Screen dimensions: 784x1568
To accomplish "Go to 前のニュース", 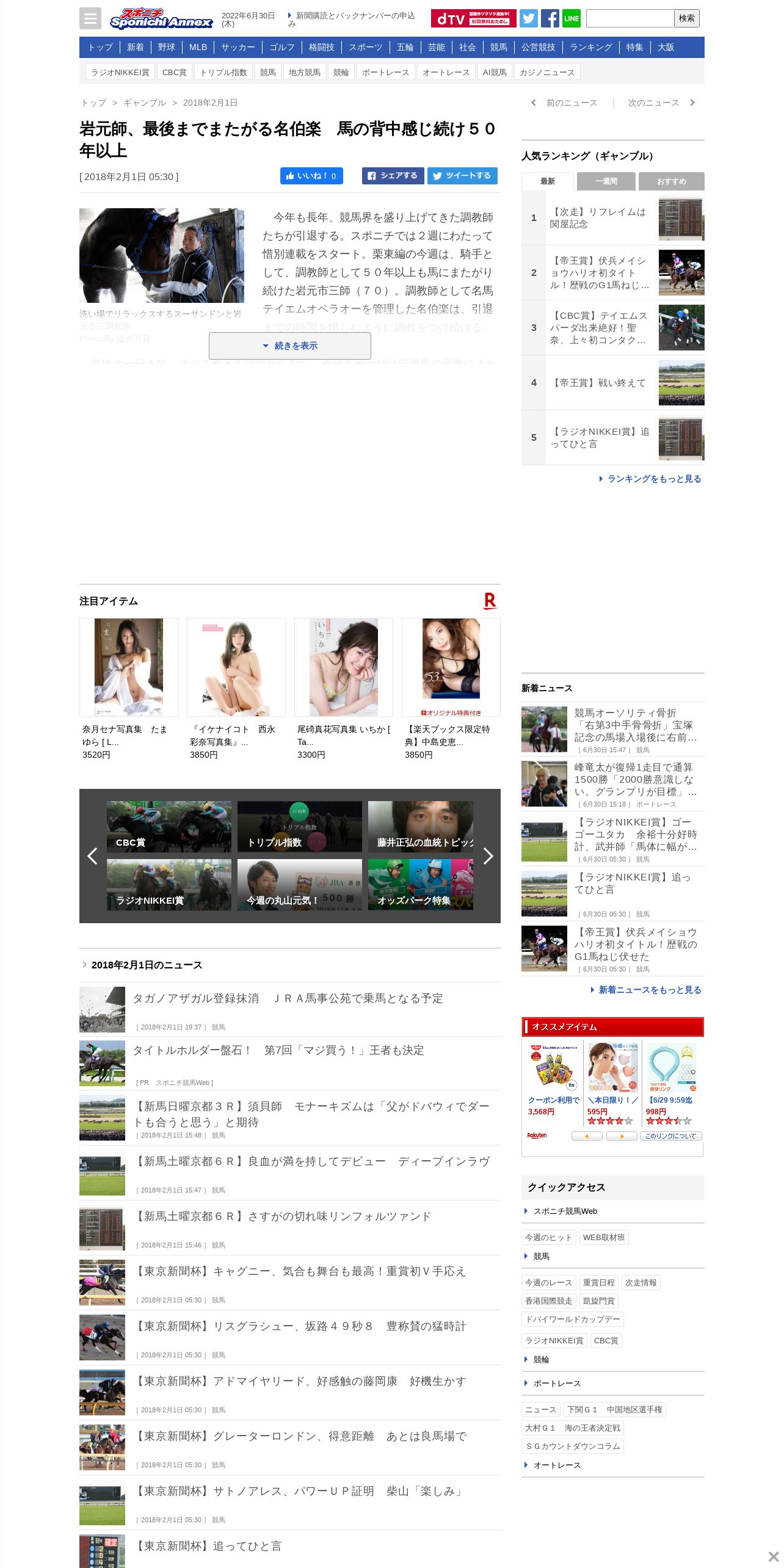I will 565,103.
